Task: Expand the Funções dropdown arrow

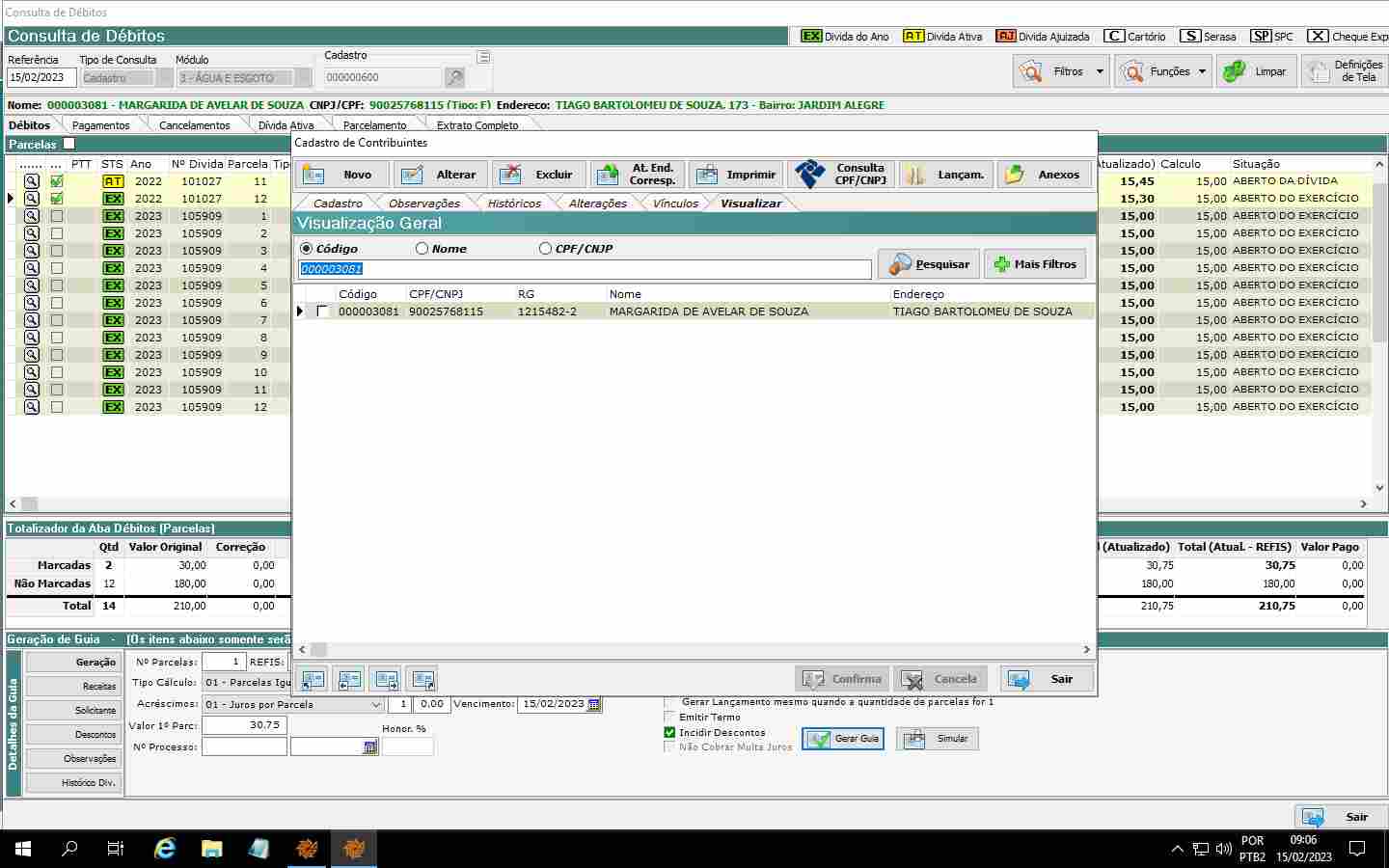Action: [1202, 71]
